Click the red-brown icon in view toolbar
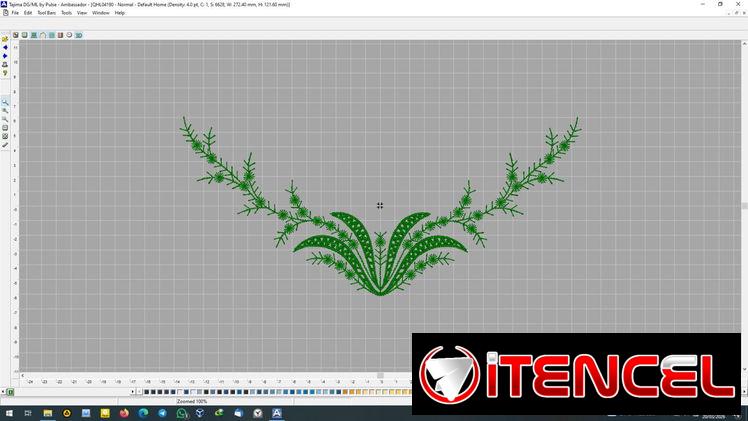 (61, 35)
